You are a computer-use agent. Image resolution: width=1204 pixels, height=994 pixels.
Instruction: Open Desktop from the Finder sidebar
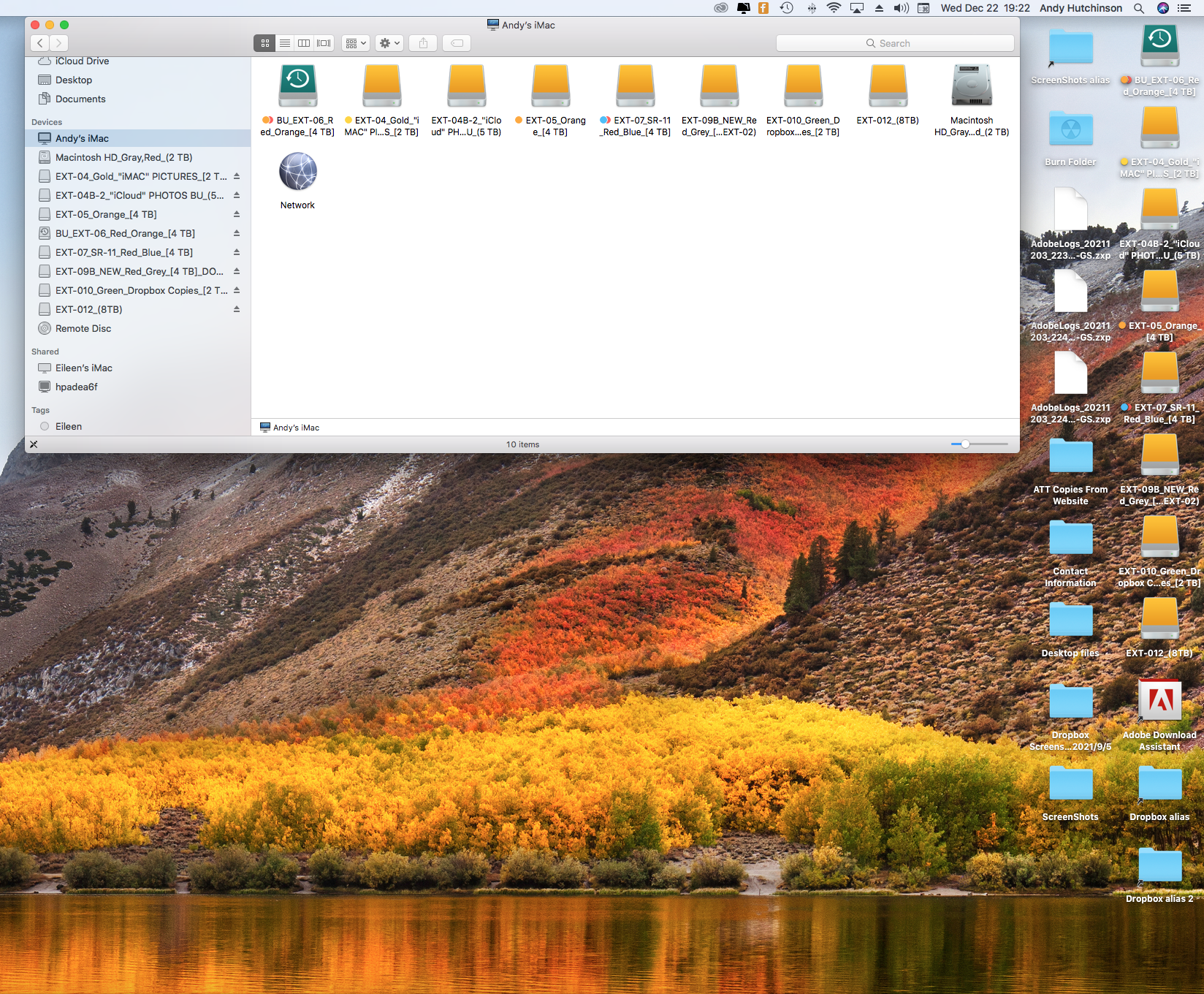pos(137,80)
